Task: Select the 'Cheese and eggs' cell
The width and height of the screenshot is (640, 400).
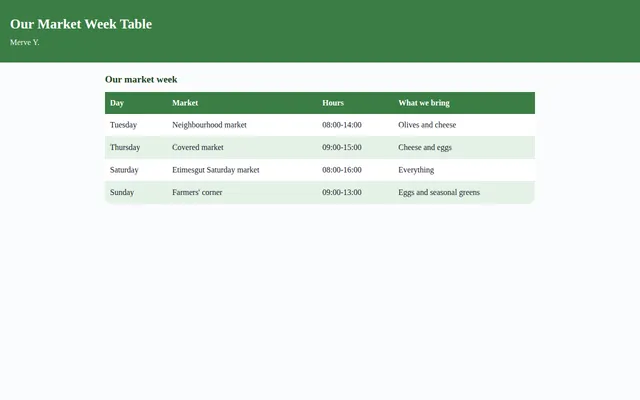Action: click(464, 147)
